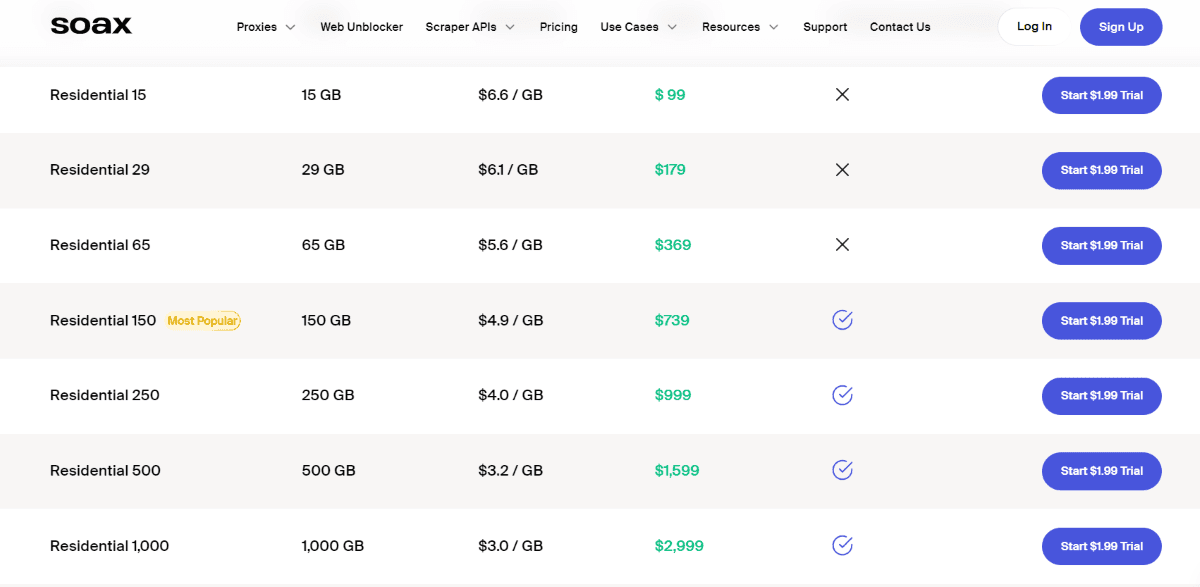Click the $2,999 price

679,546
